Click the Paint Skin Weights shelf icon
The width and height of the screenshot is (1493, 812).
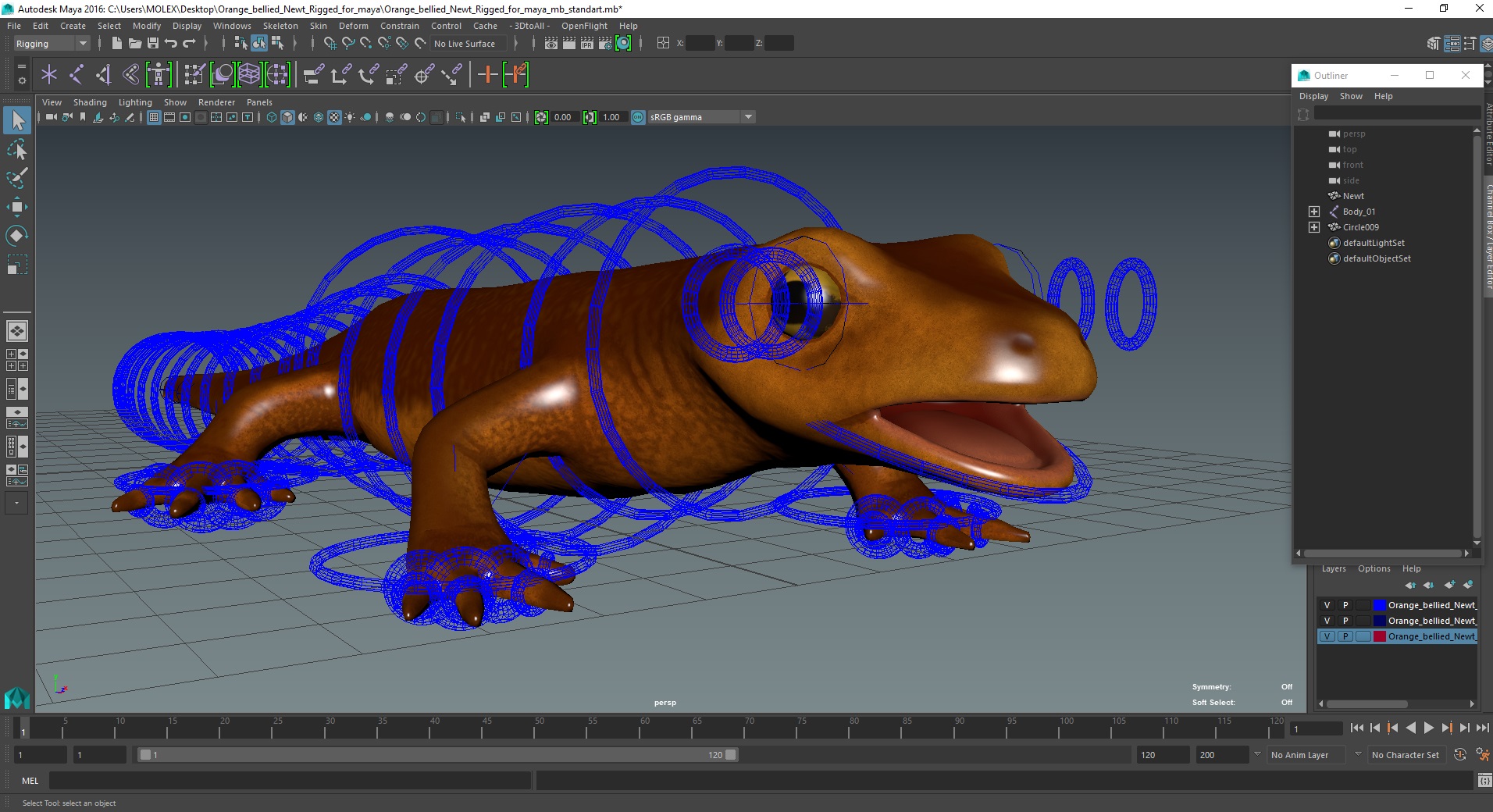tap(194, 75)
